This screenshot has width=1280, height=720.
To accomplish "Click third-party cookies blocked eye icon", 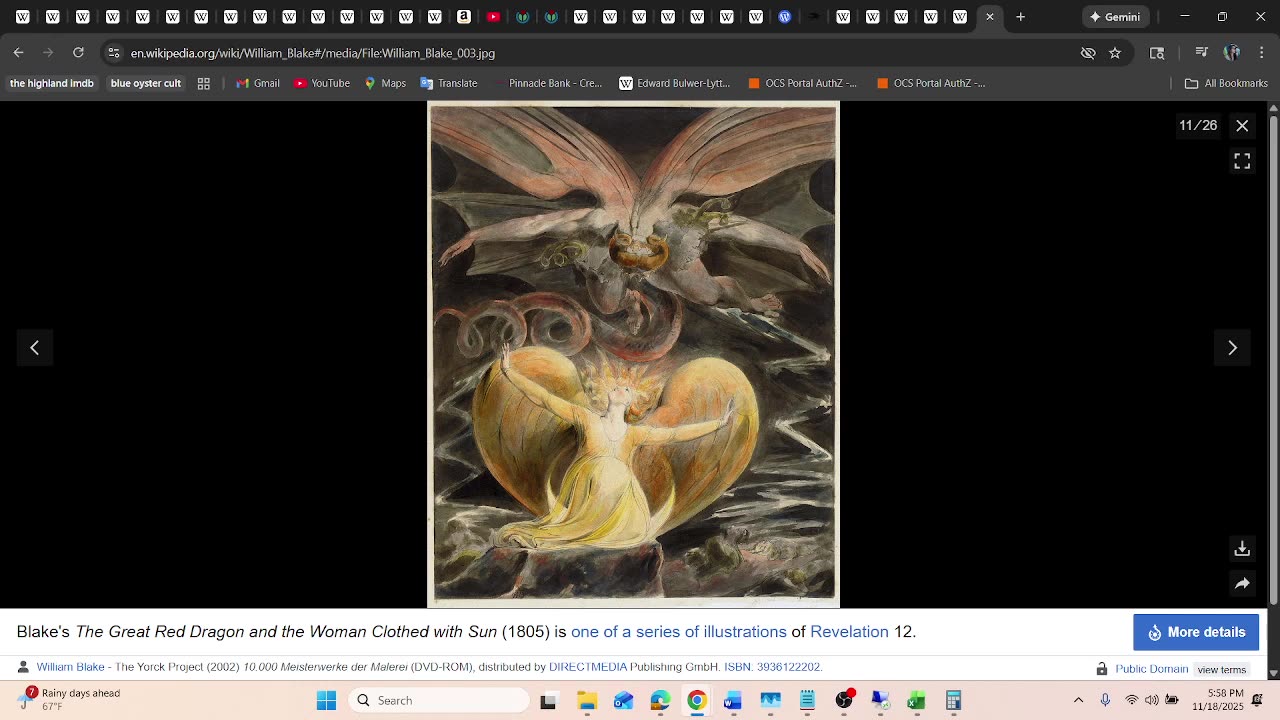I will [x=1088, y=53].
